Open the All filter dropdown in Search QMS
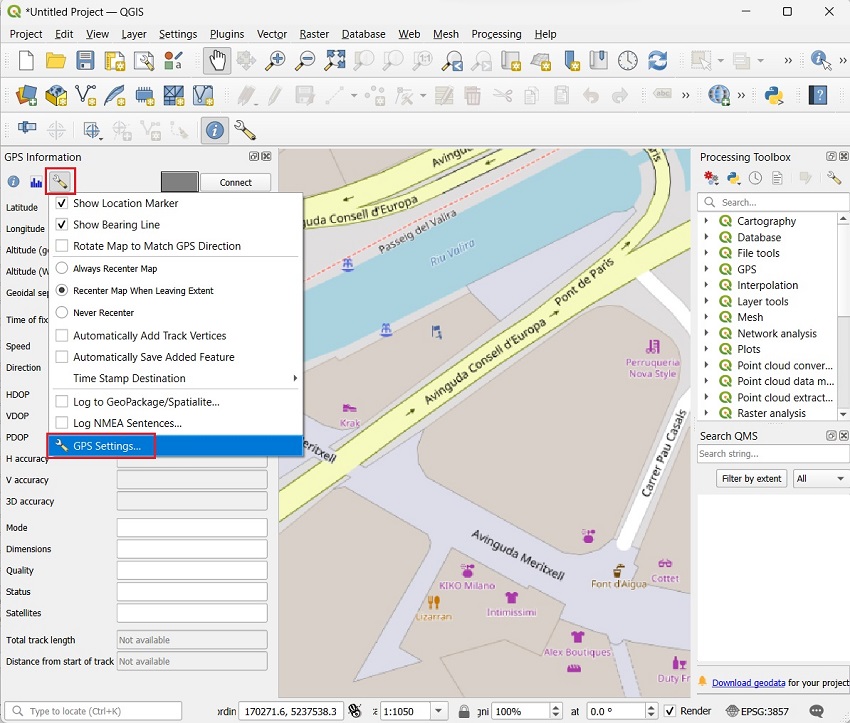Image resolution: width=850 pixels, height=723 pixels. point(820,479)
